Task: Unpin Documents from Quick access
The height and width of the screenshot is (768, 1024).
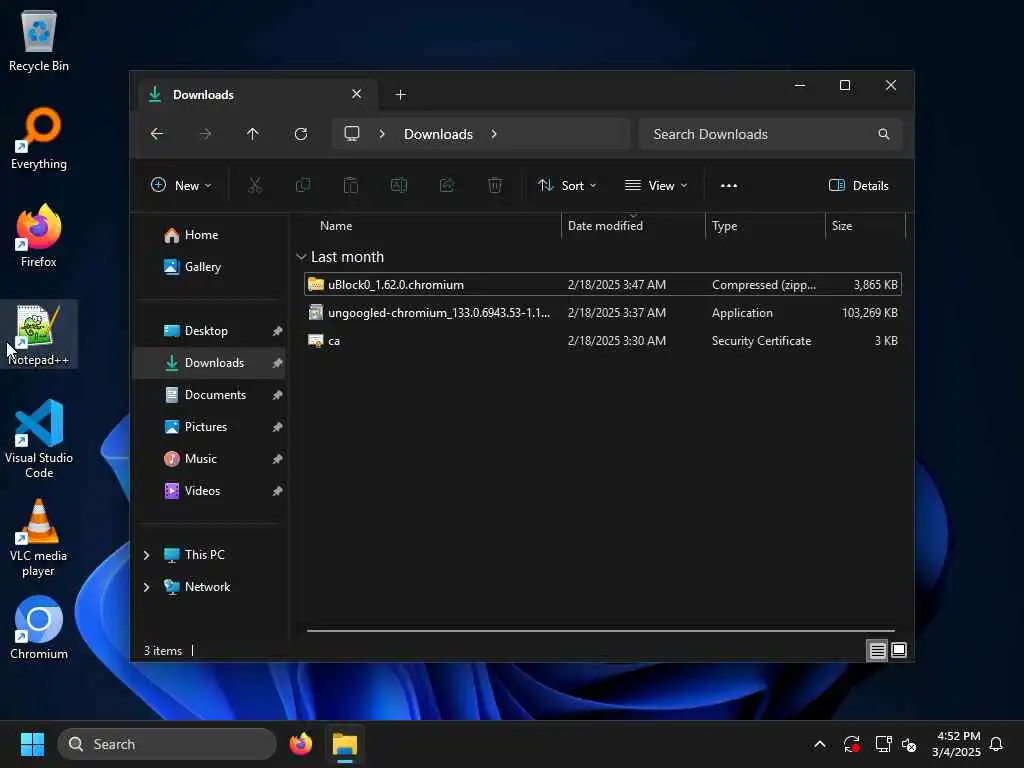Action: (278, 395)
